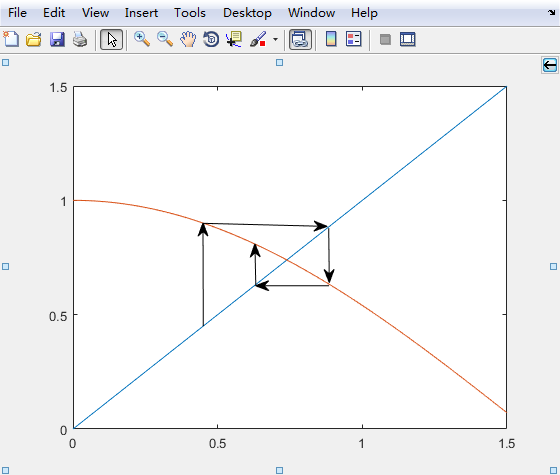Click the New Figure icon
Viewport: 560px width, 475px height.
11,39
